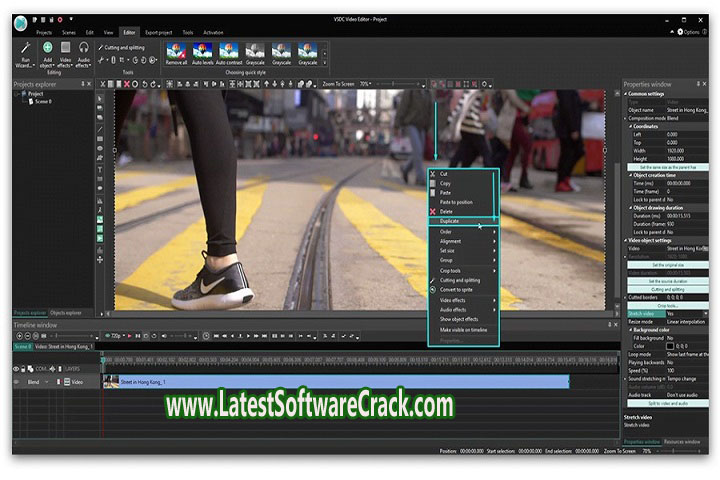The width and height of the screenshot is (720, 480).
Task: Toggle the eye icon on the Blend layer
Action: coord(16,381)
